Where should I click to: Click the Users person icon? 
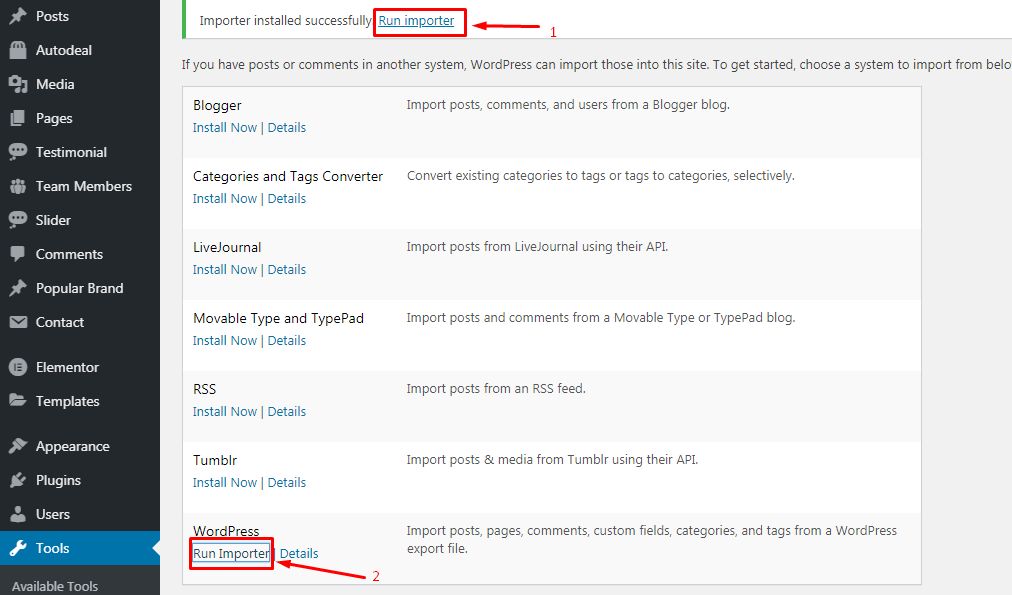18,514
